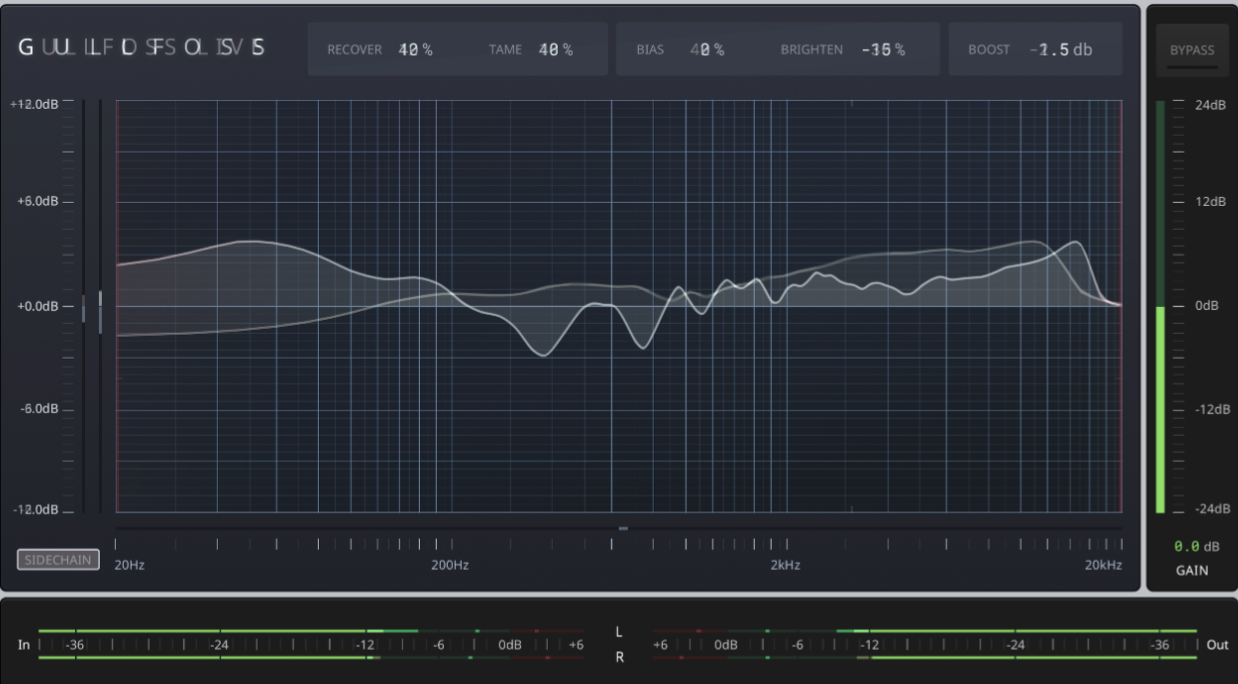
Task: Click the RECOVER percentage value
Action: point(415,49)
